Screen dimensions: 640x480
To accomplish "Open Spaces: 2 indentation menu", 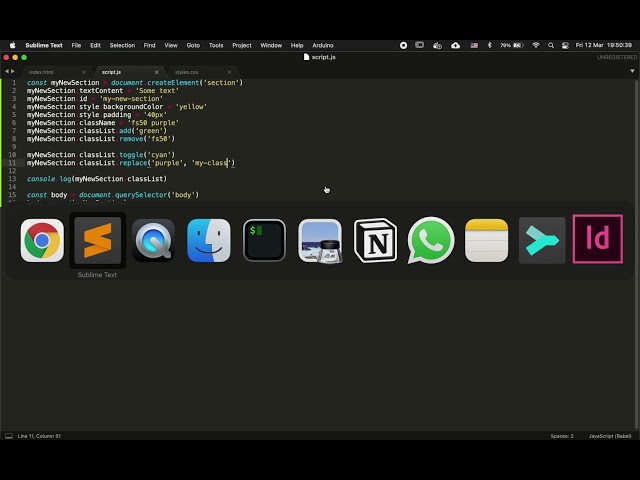I will click(562, 436).
